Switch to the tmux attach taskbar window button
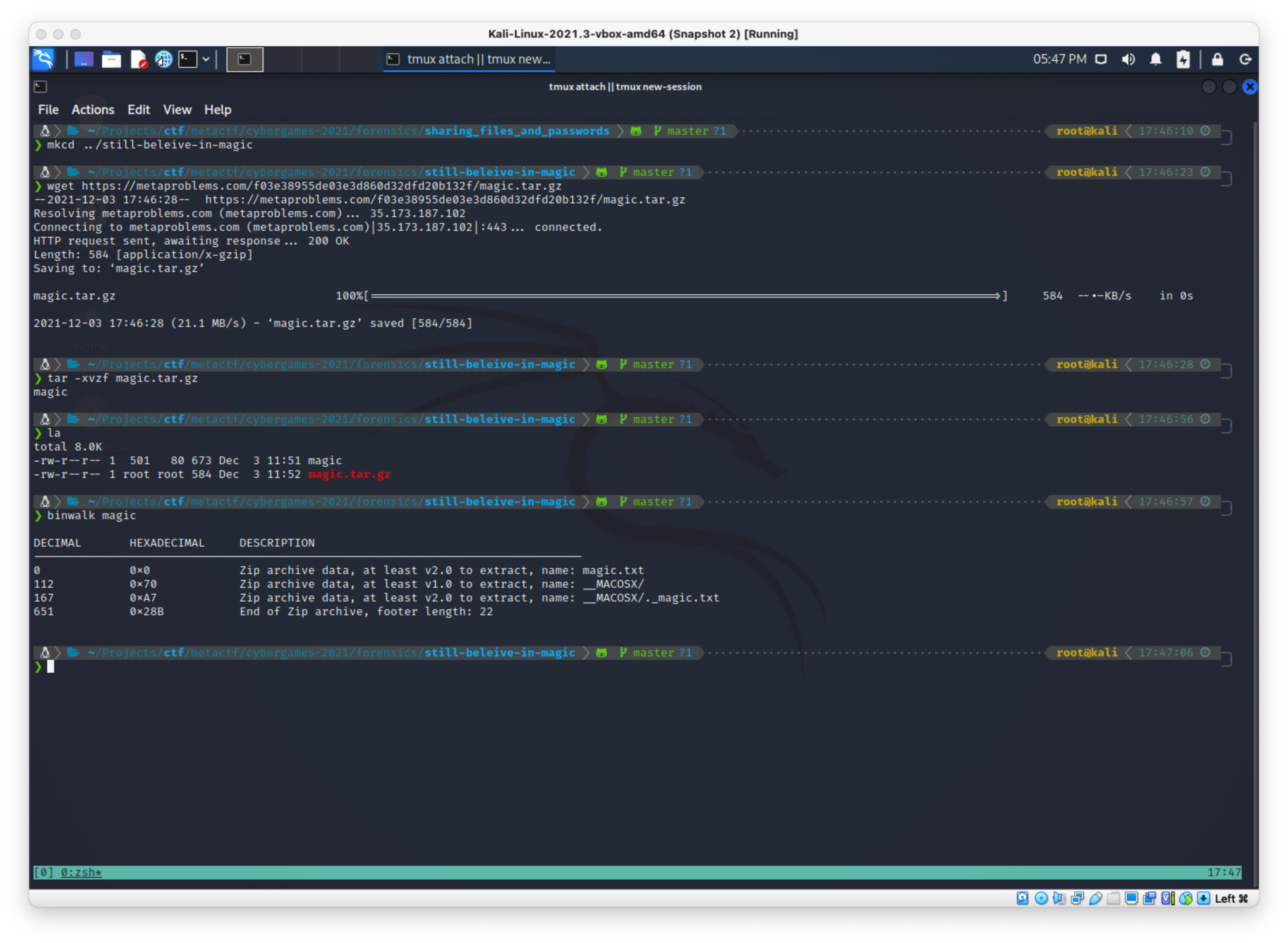Viewport: 1288px width, 943px height. pos(469,59)
